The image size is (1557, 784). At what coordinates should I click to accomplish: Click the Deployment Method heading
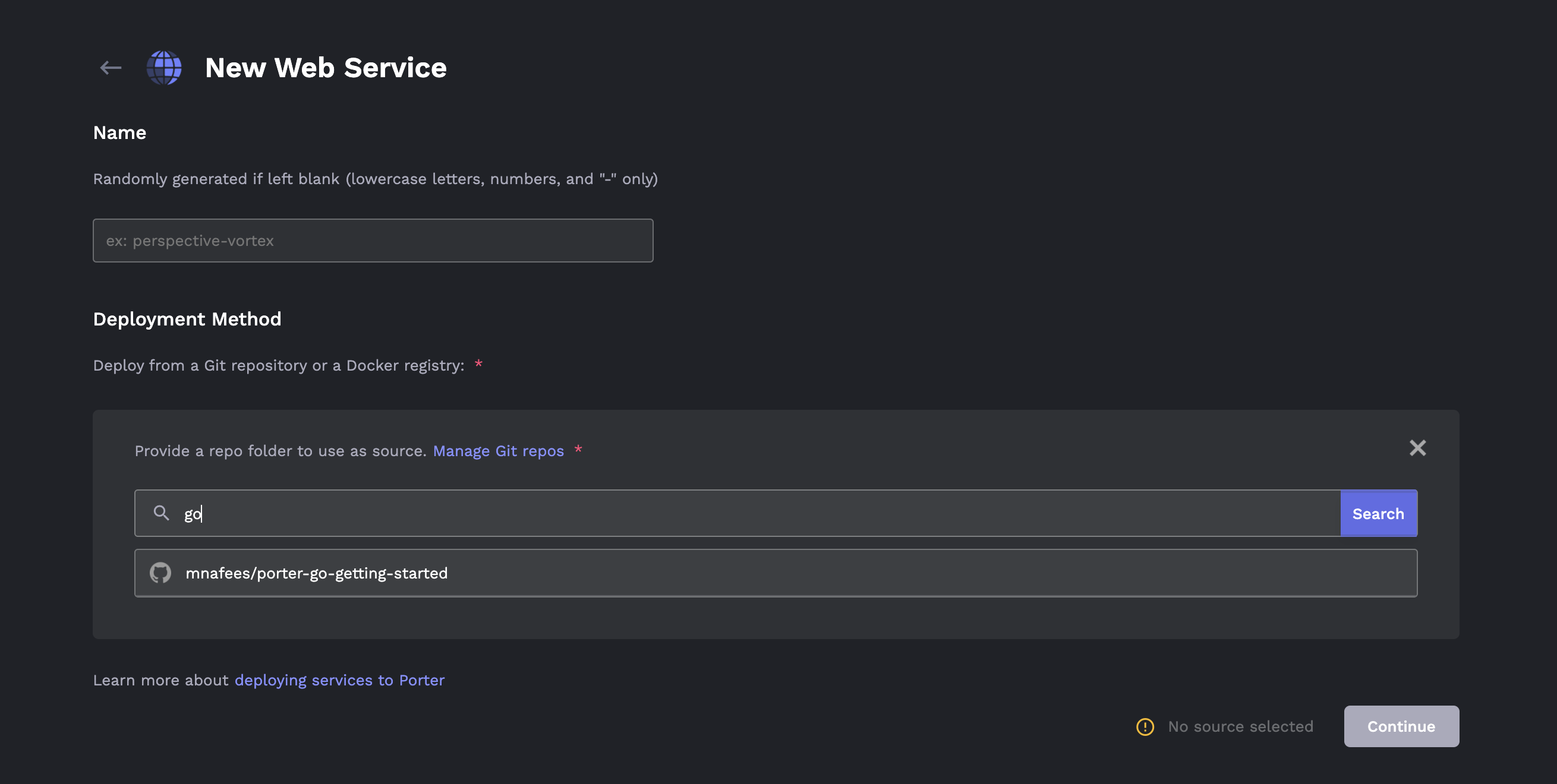click(187, 319)
